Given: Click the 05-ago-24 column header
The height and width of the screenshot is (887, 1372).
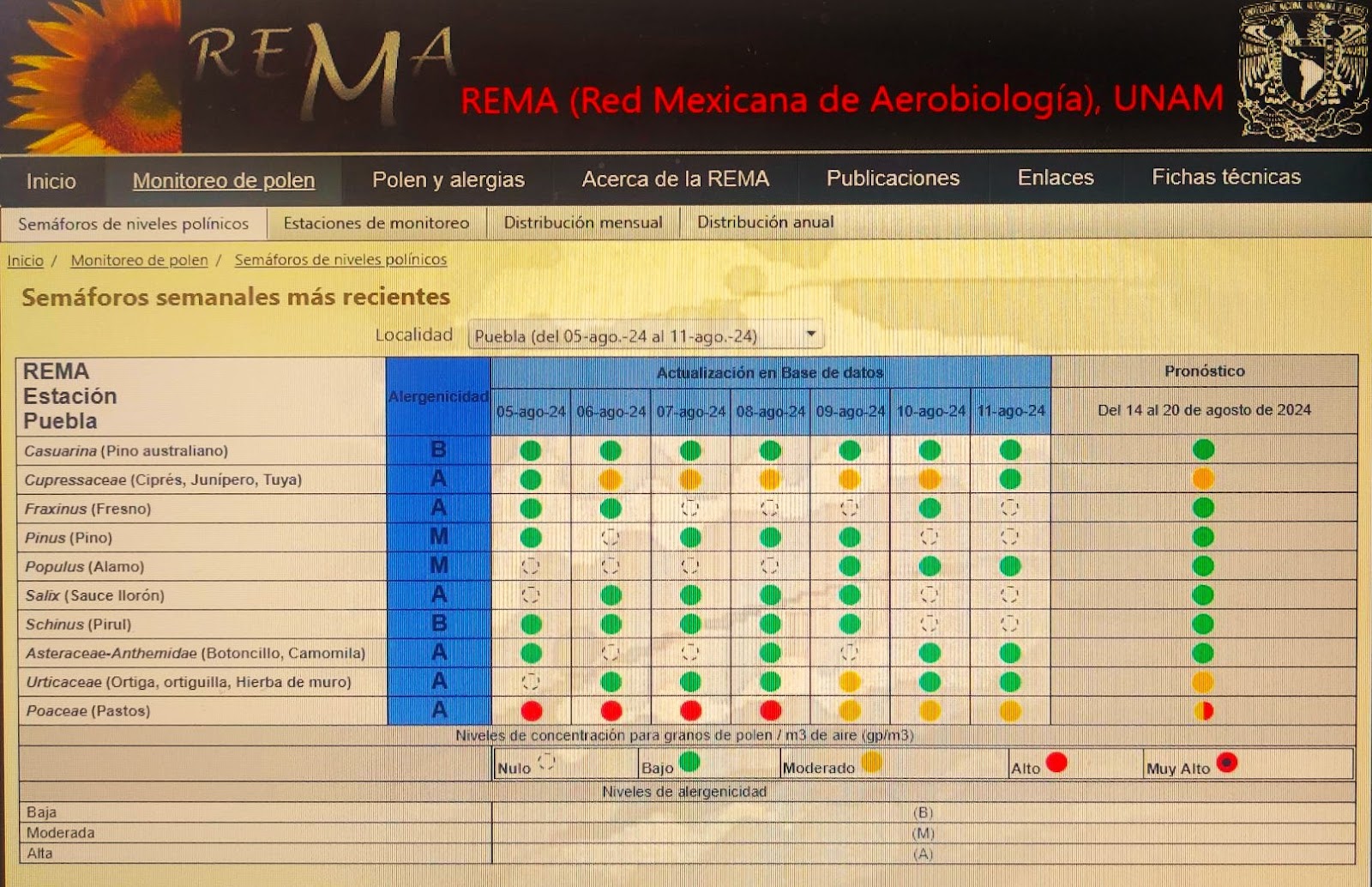Looking at the screenshot, I should click(531, 412).
